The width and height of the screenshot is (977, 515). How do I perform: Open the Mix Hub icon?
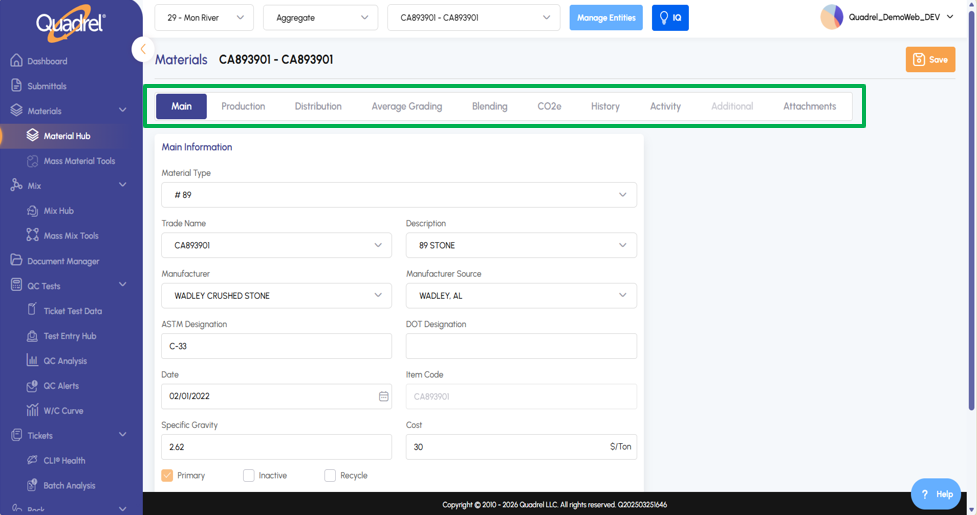(32, 210)
